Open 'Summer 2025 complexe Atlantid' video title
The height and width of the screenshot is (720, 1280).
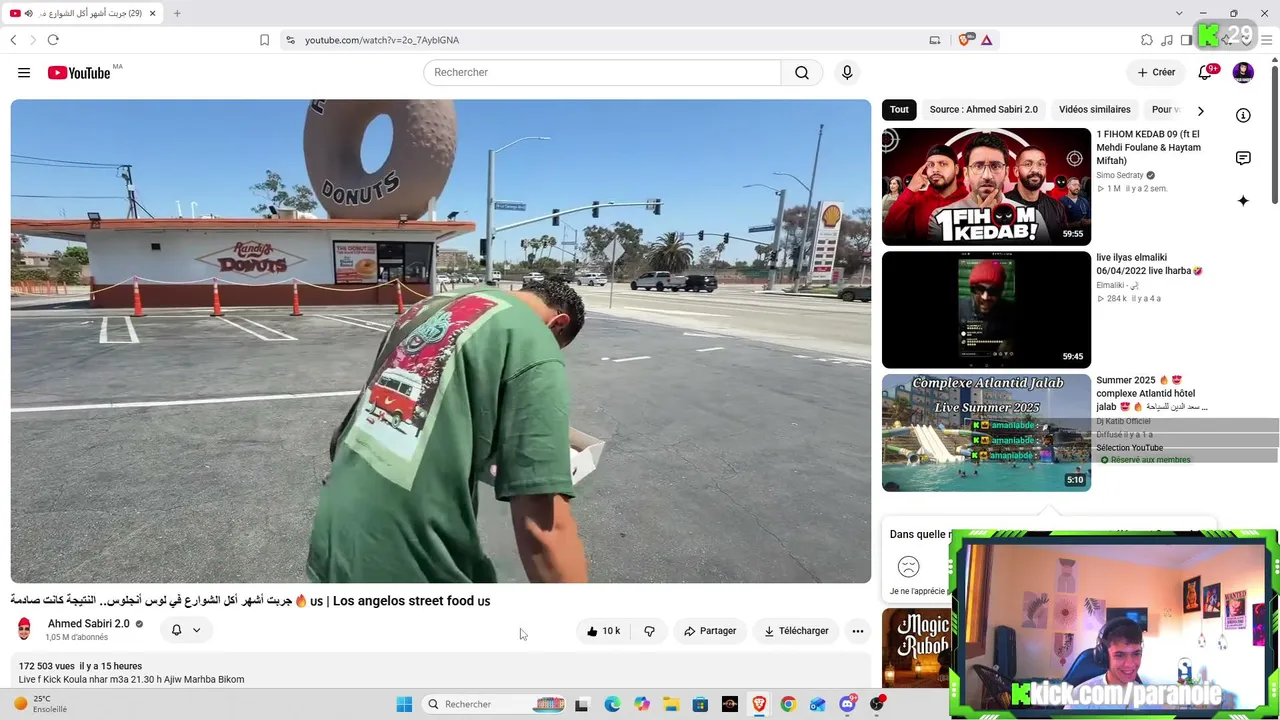pyautogui.click(x=1151, y=393)
